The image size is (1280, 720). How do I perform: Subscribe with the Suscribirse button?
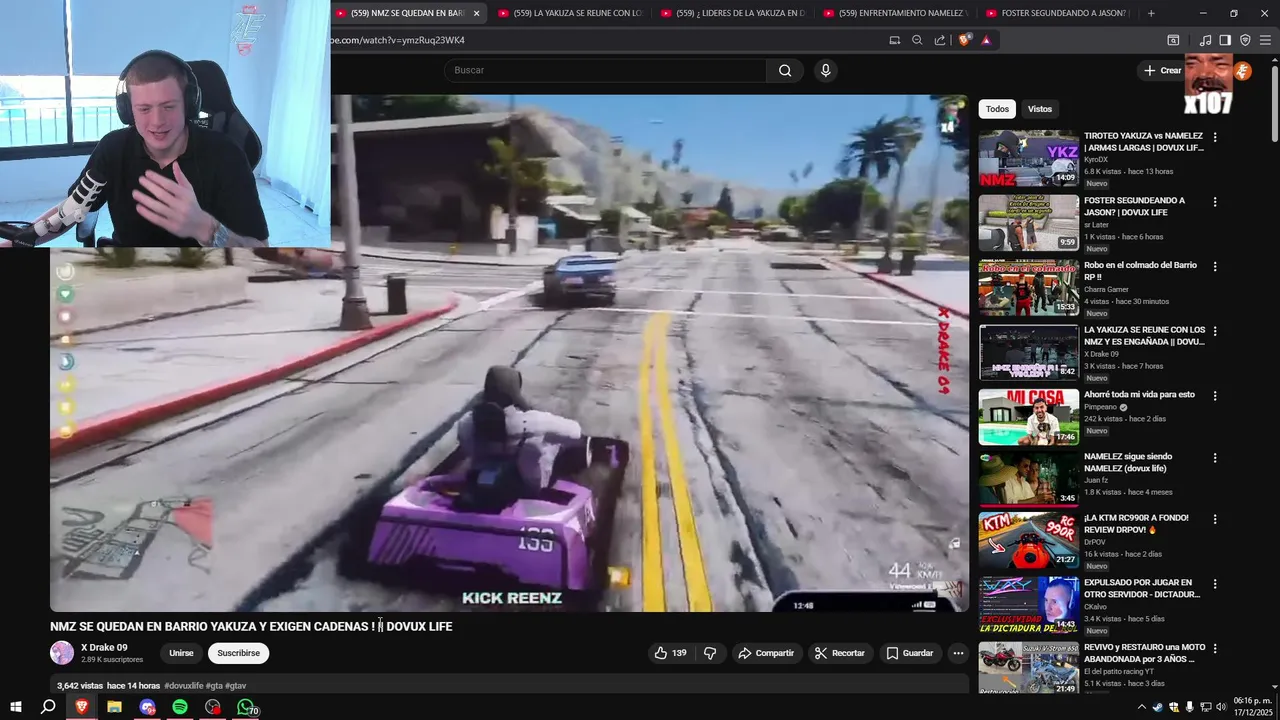click(238, 653)
